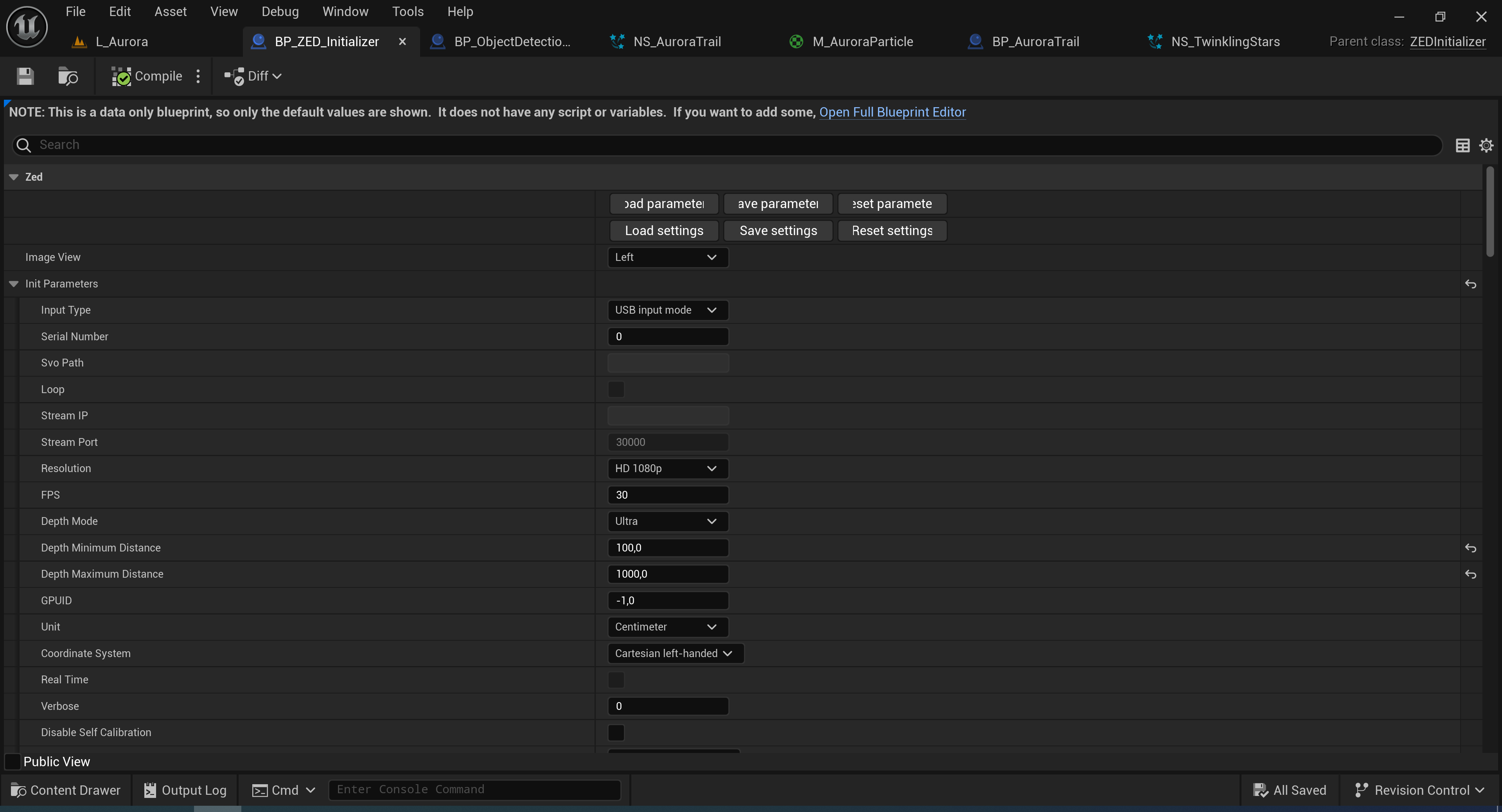Click the BP_ZED_Initializer tab blueprint icon

pyautogui.click(x=258, y=41)
